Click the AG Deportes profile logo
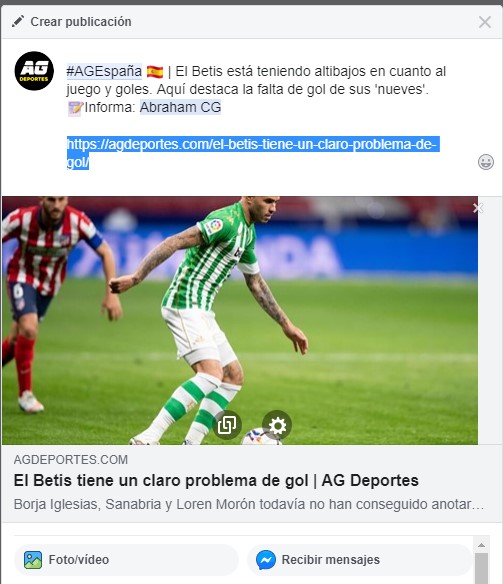 (34, 71)
